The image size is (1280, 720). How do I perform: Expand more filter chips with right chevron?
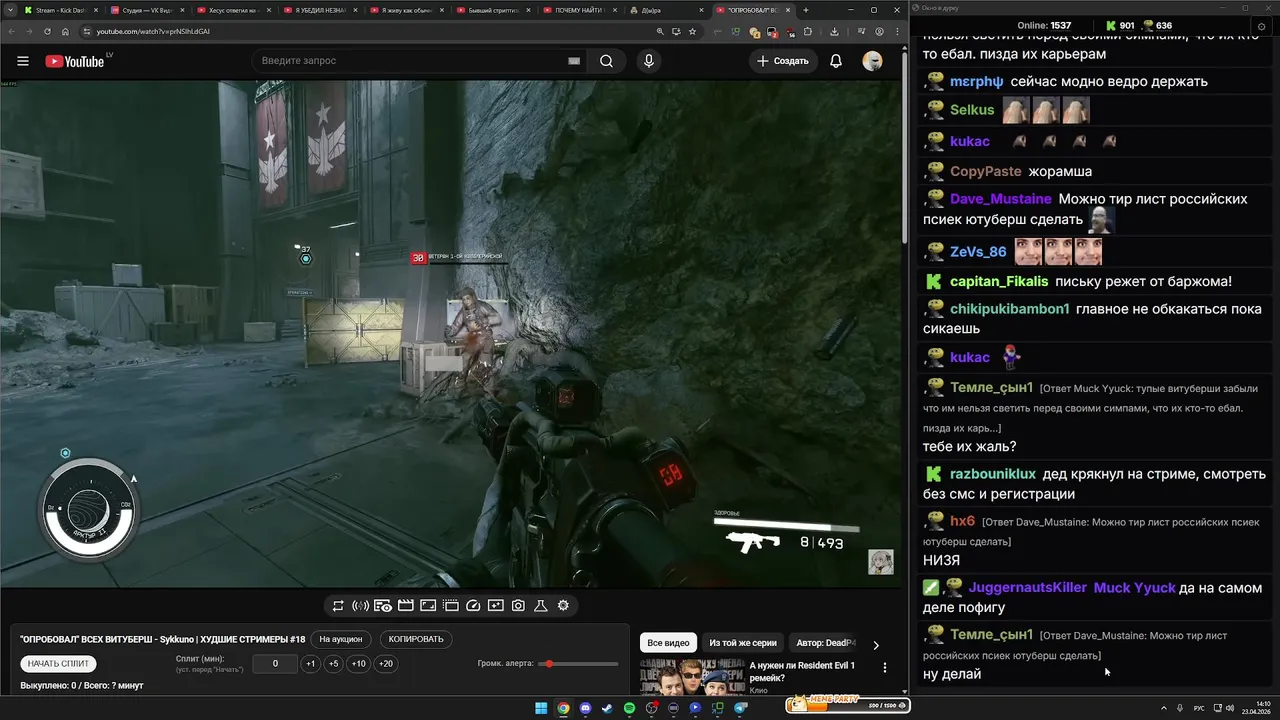point(876,645)
